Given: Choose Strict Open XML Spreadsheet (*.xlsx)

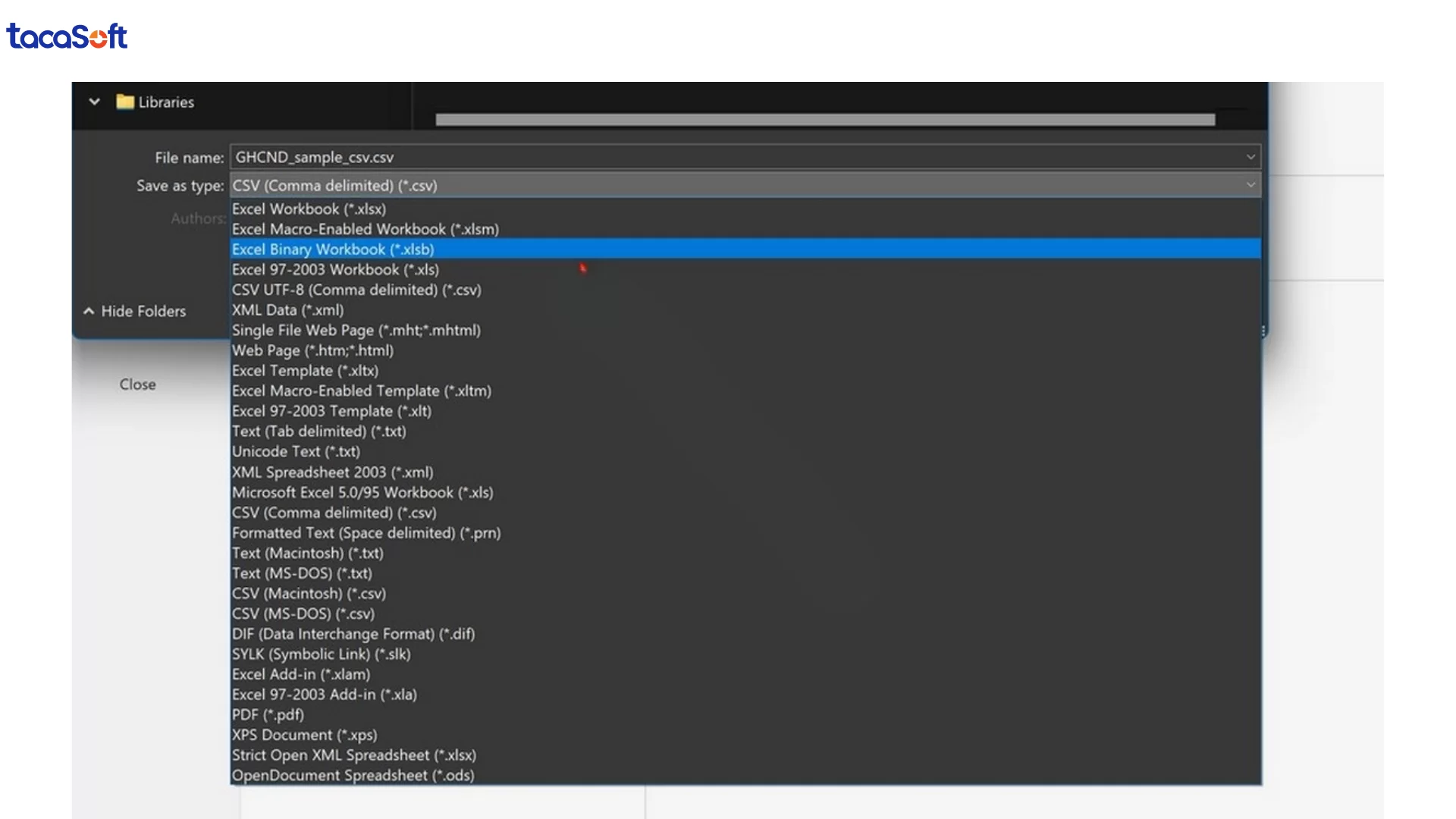Looking at the screenshot, I should [x=745, y=755].
